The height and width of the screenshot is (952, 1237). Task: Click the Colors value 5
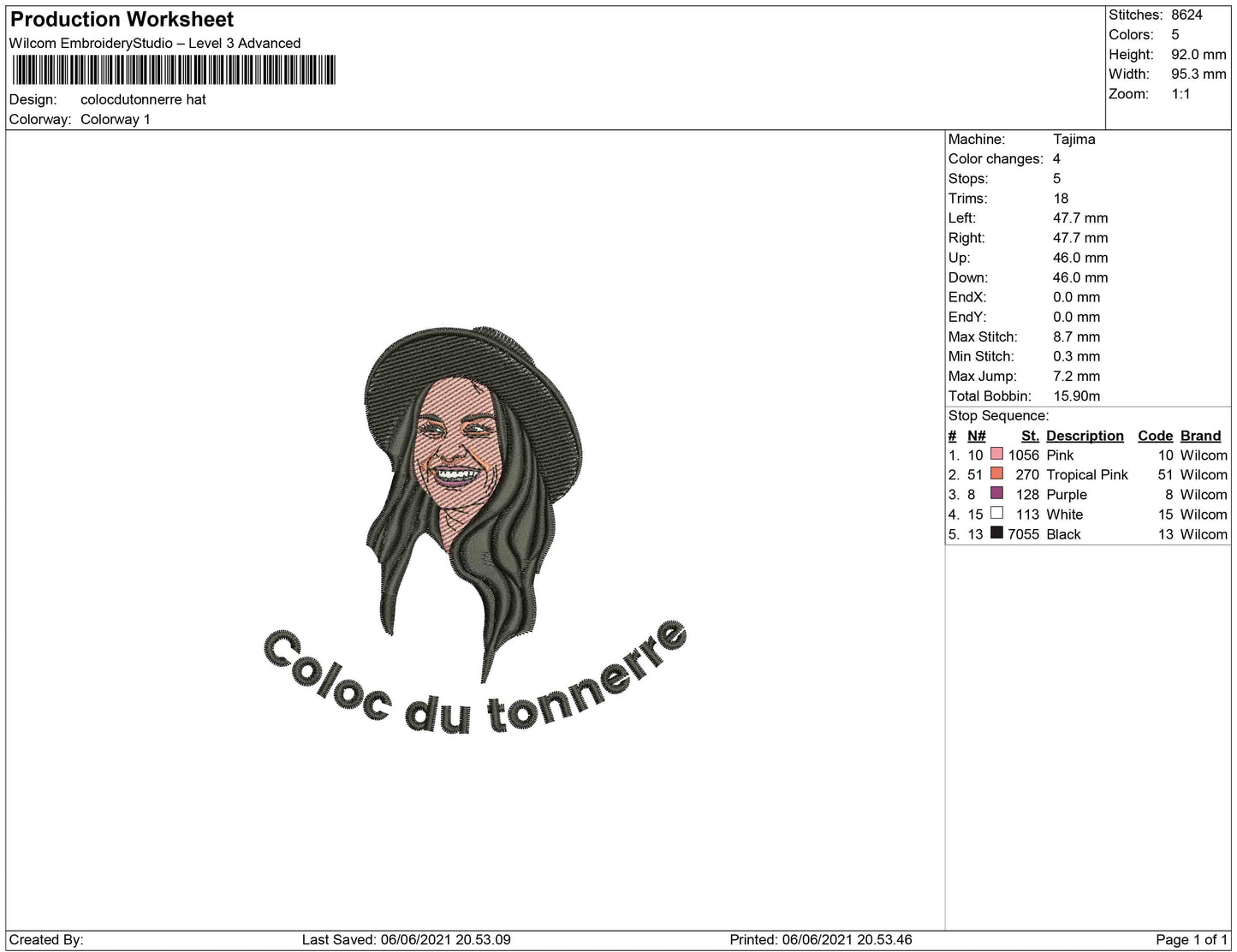click(x=1175, y=34)
